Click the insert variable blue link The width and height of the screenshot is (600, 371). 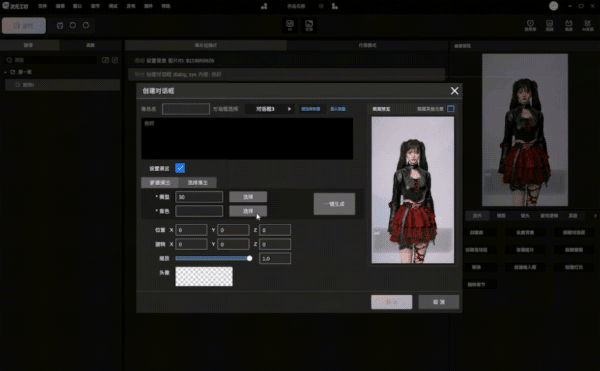[x=338, y=109]
